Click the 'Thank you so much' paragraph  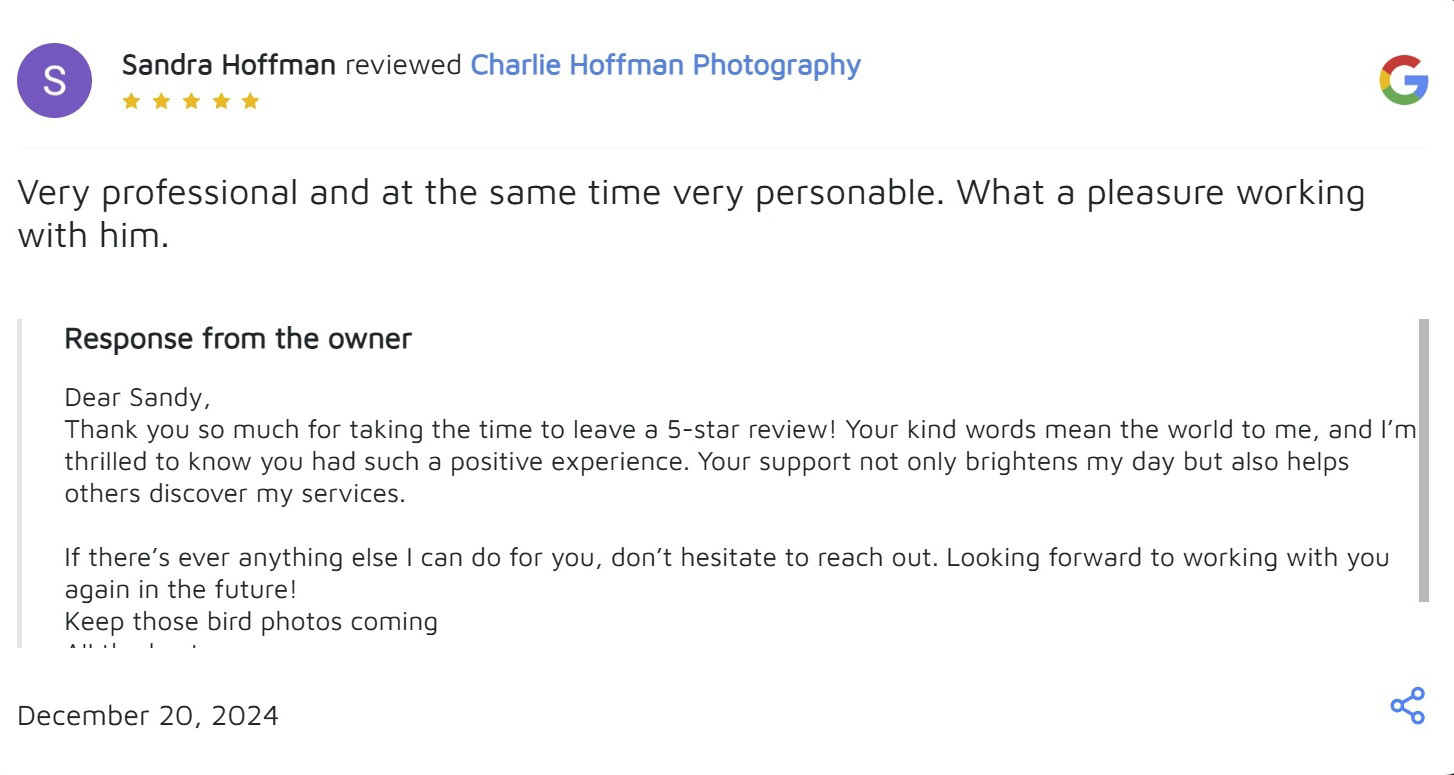pyautogui.click(x=700, y=462)
